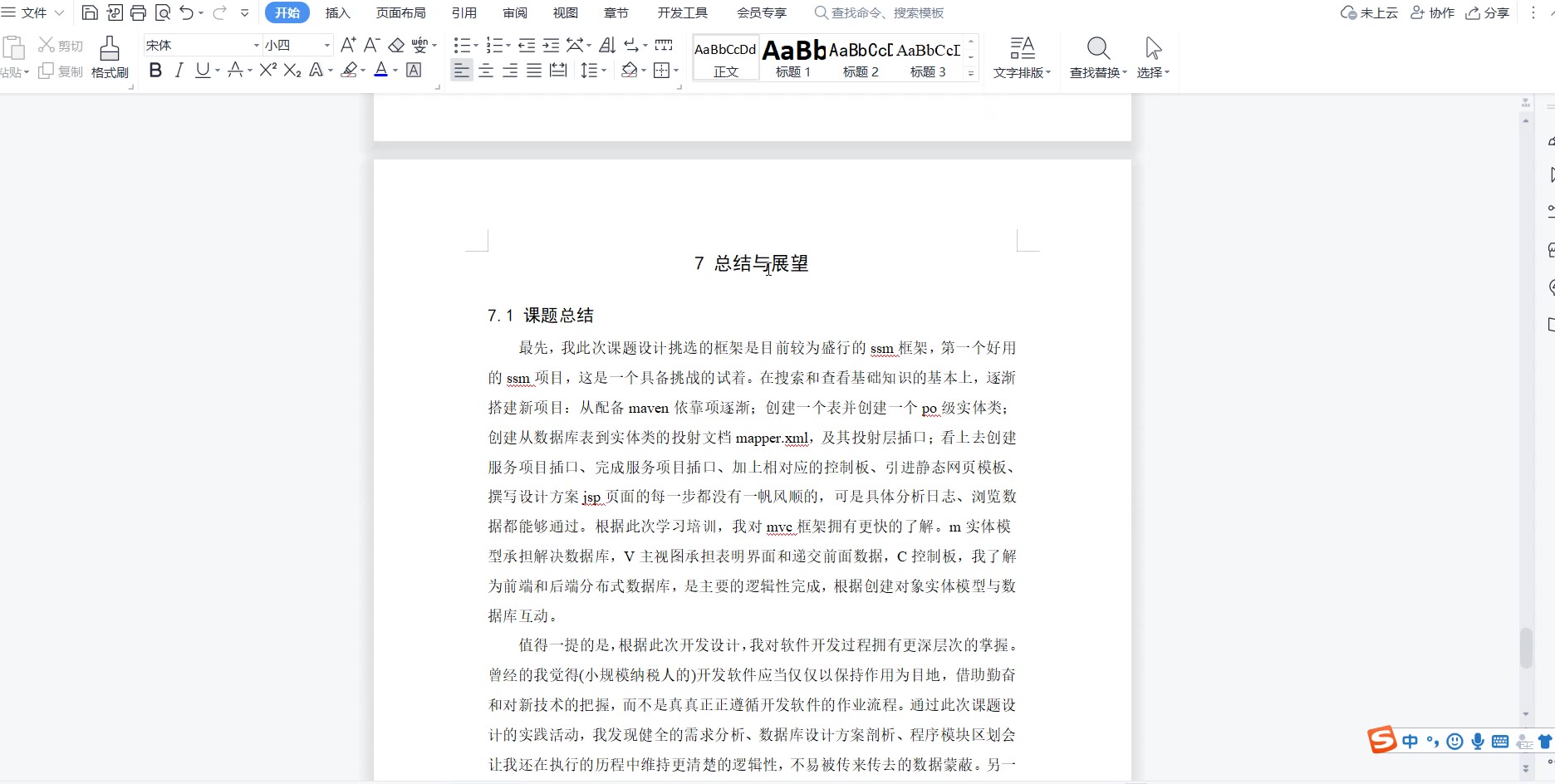1555x784 pixels.
Task: Enable Center paragraph alignment
Action: coord(486,71)
